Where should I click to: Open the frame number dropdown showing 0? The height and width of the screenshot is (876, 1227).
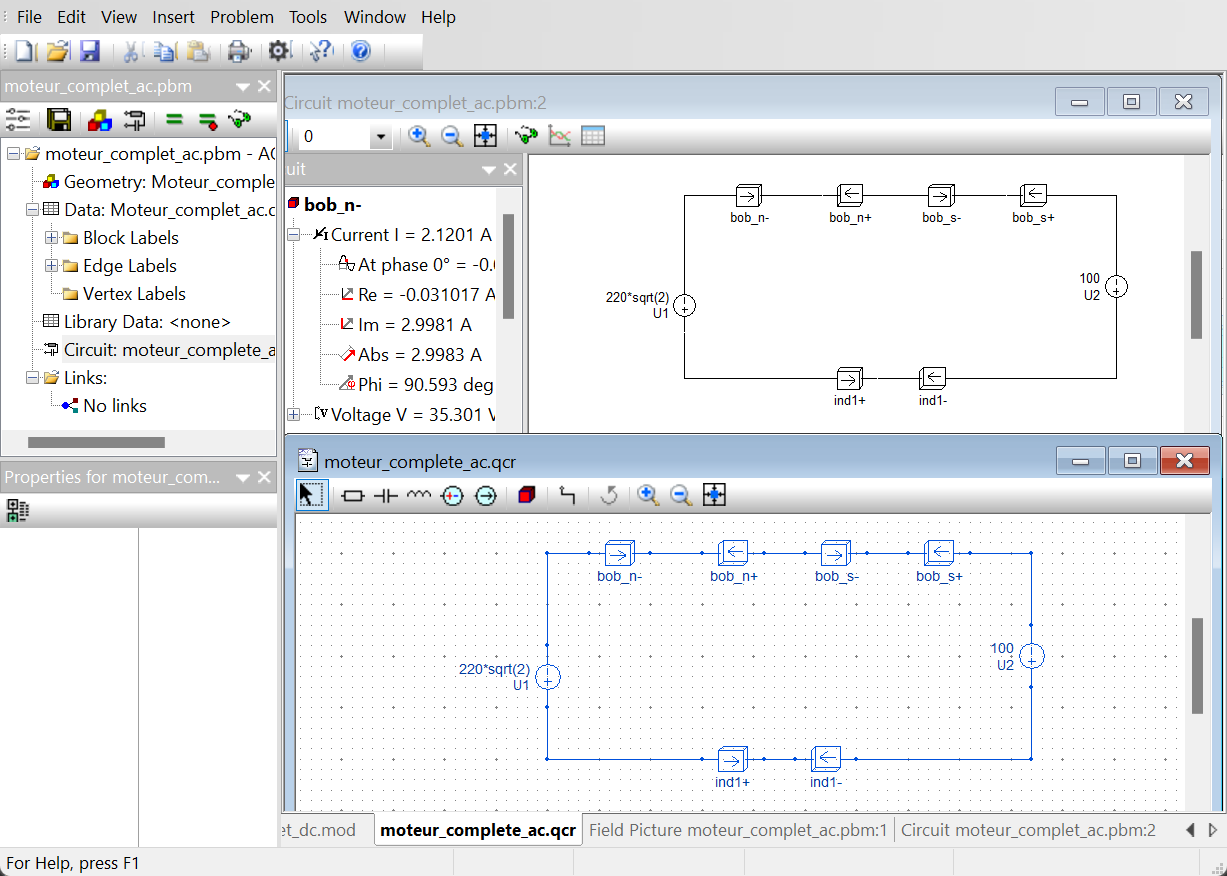click(x=380, y=137)
